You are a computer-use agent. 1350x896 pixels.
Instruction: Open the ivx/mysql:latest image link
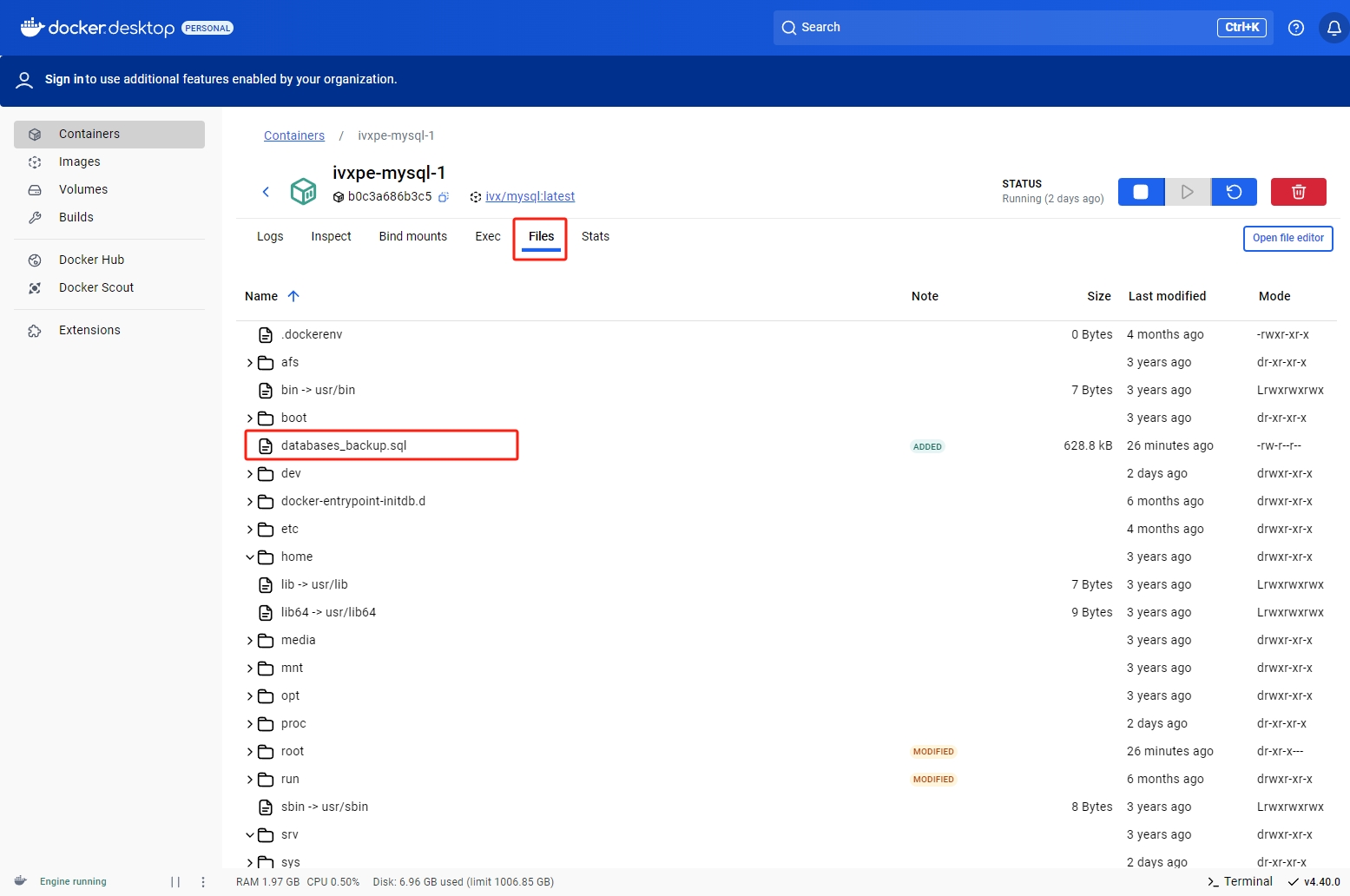point(530,196)
